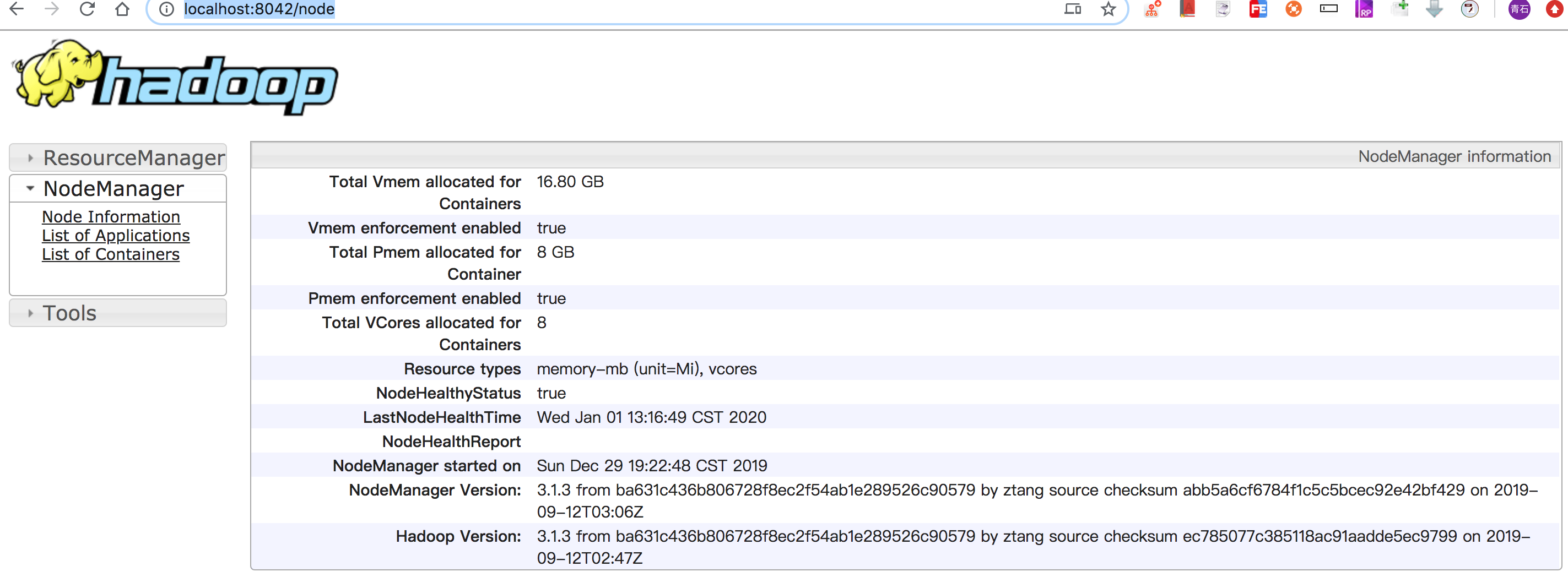Click the red up-arrow update icon
This screenshot has height=577, width=1568.
click(x=1554, y=9)
